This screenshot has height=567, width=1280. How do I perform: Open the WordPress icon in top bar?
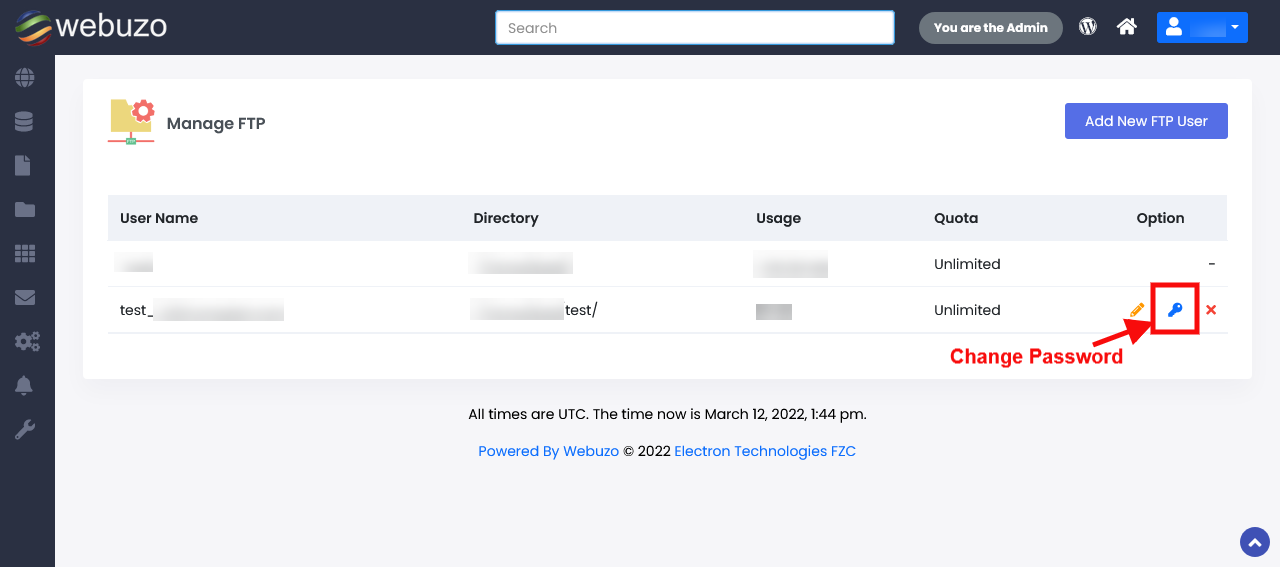[1088, 27]
